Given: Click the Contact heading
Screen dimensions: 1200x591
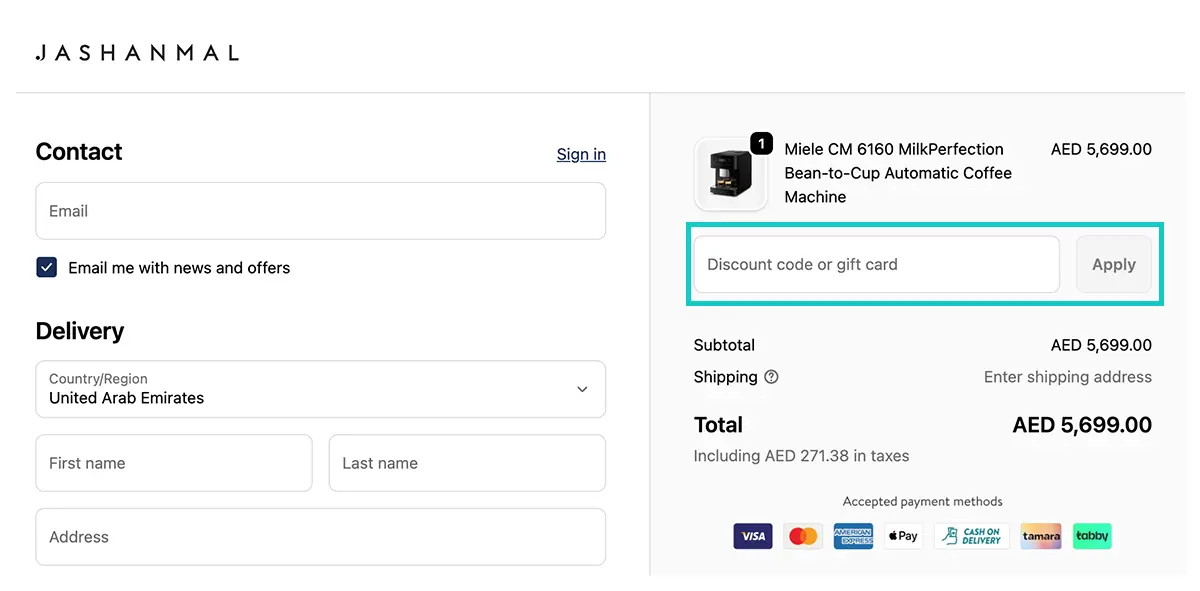Looking at the screenshot, I should tap(79, 152).
